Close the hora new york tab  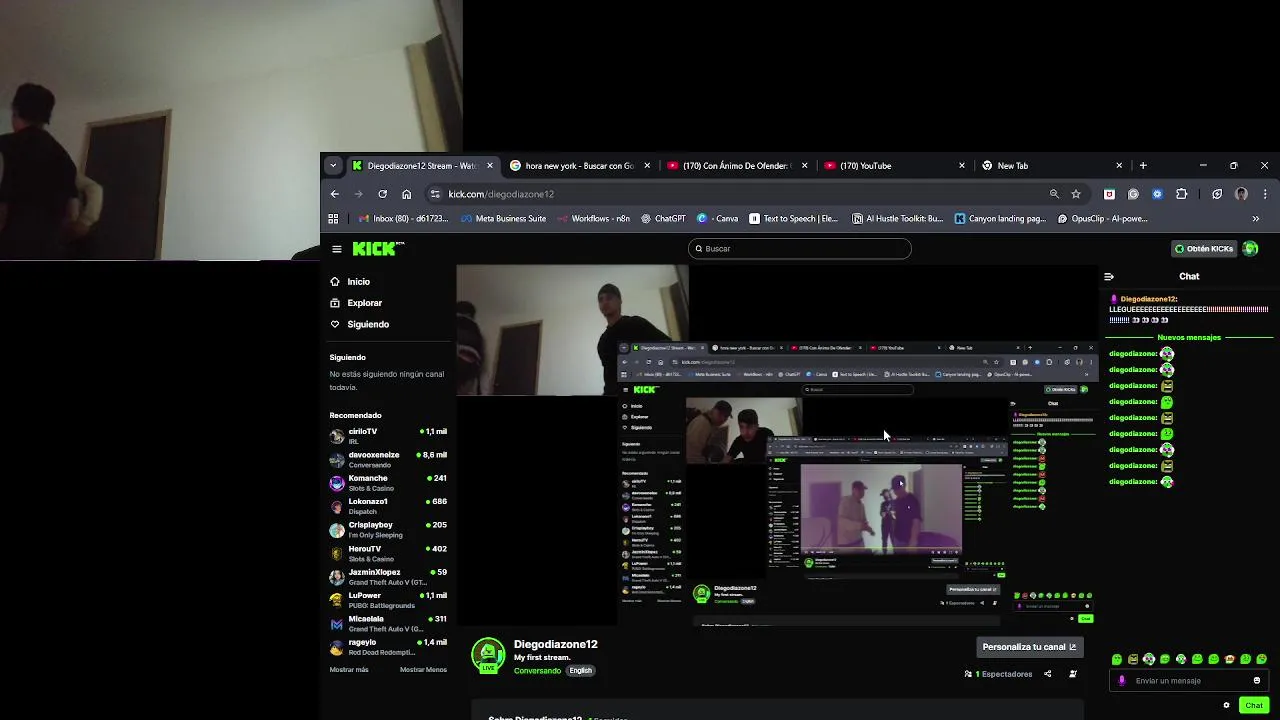tap(647, 166)
